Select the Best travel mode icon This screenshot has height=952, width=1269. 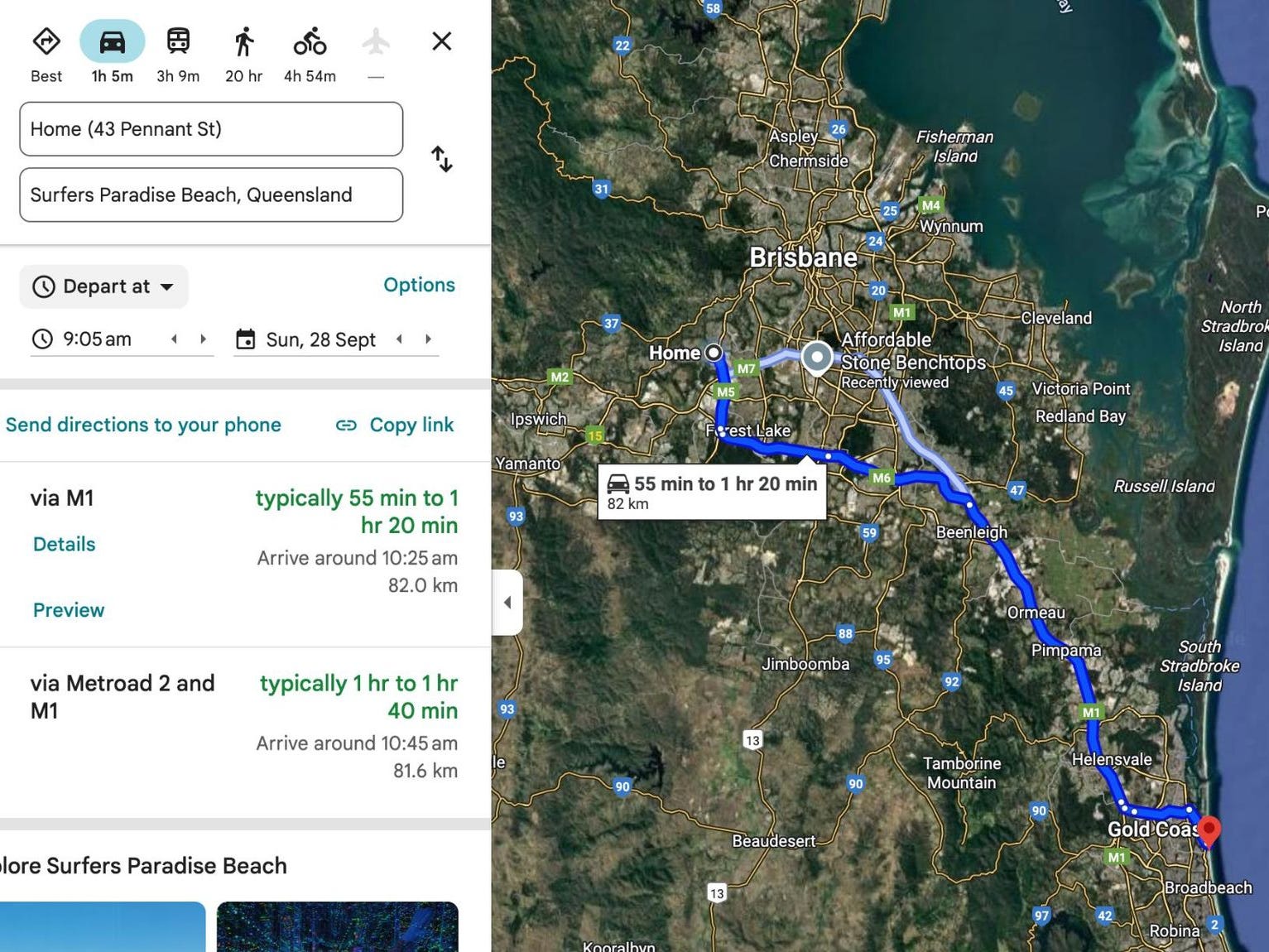46,41
